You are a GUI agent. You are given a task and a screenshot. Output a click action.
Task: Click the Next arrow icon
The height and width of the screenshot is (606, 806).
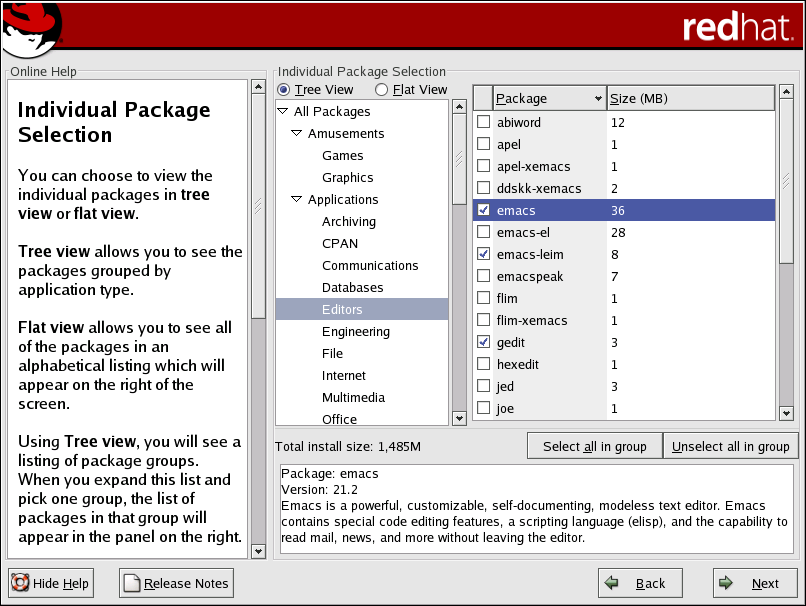pyautogui.click(x=729, y=583)
